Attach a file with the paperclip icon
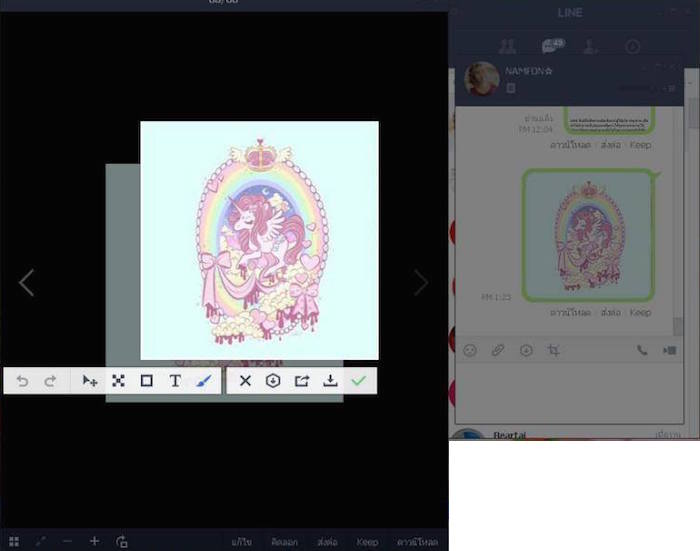700x551 pixels. [498, 351]
